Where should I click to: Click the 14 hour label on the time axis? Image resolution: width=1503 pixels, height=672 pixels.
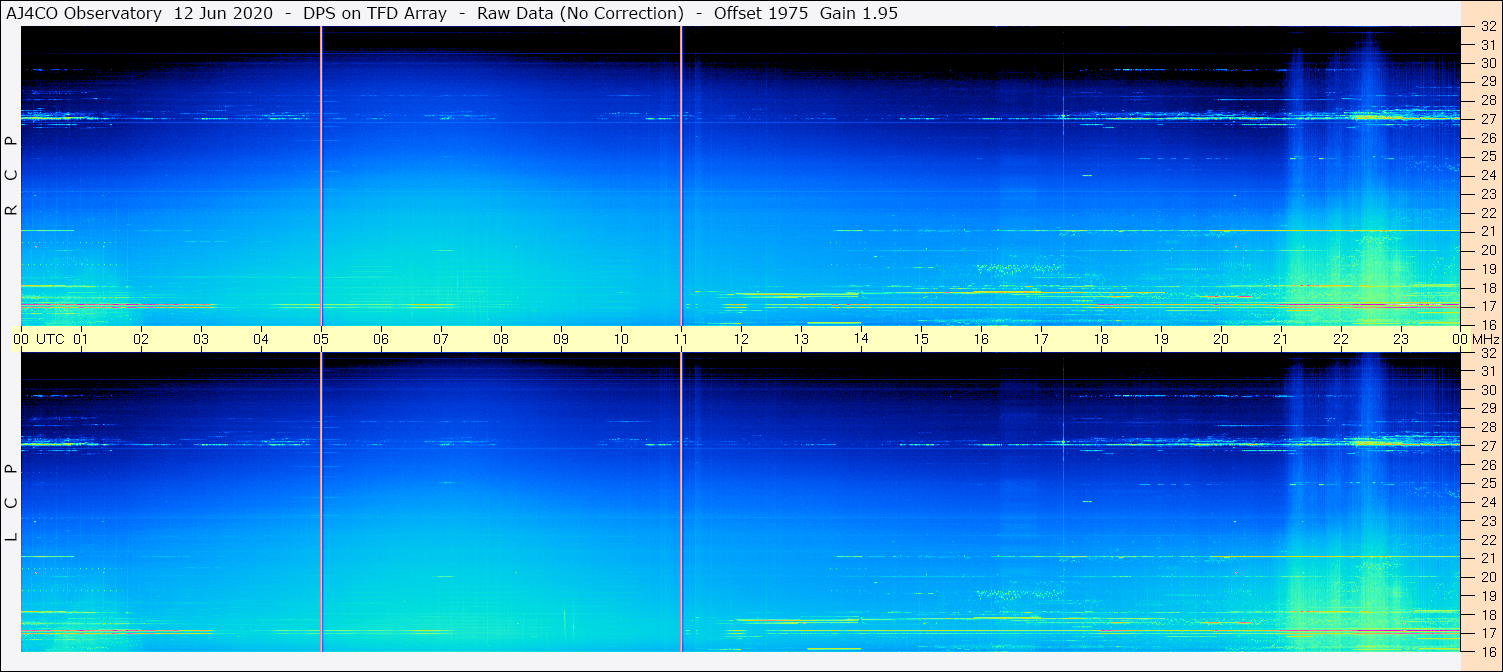pos(861,339)
